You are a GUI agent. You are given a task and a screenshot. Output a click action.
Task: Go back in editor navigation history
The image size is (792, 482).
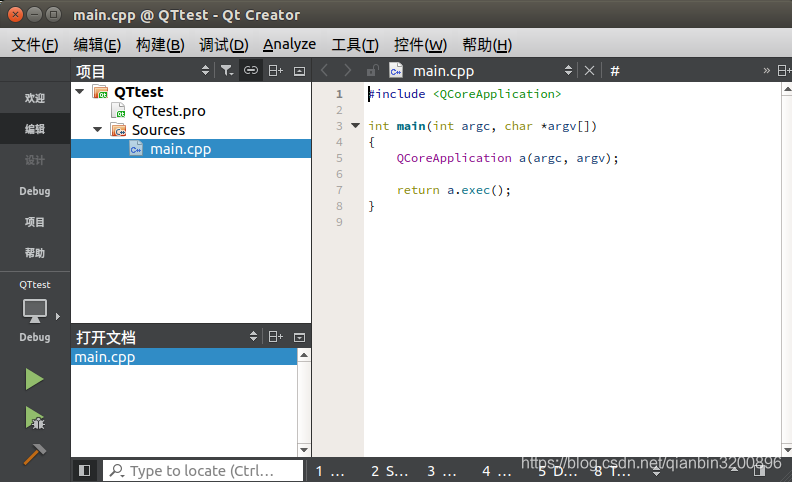point(325,70)
